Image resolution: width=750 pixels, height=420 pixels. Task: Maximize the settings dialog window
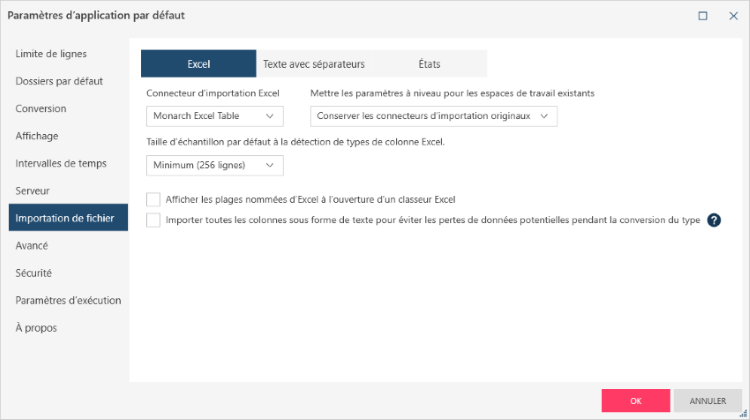pos(703,16)
